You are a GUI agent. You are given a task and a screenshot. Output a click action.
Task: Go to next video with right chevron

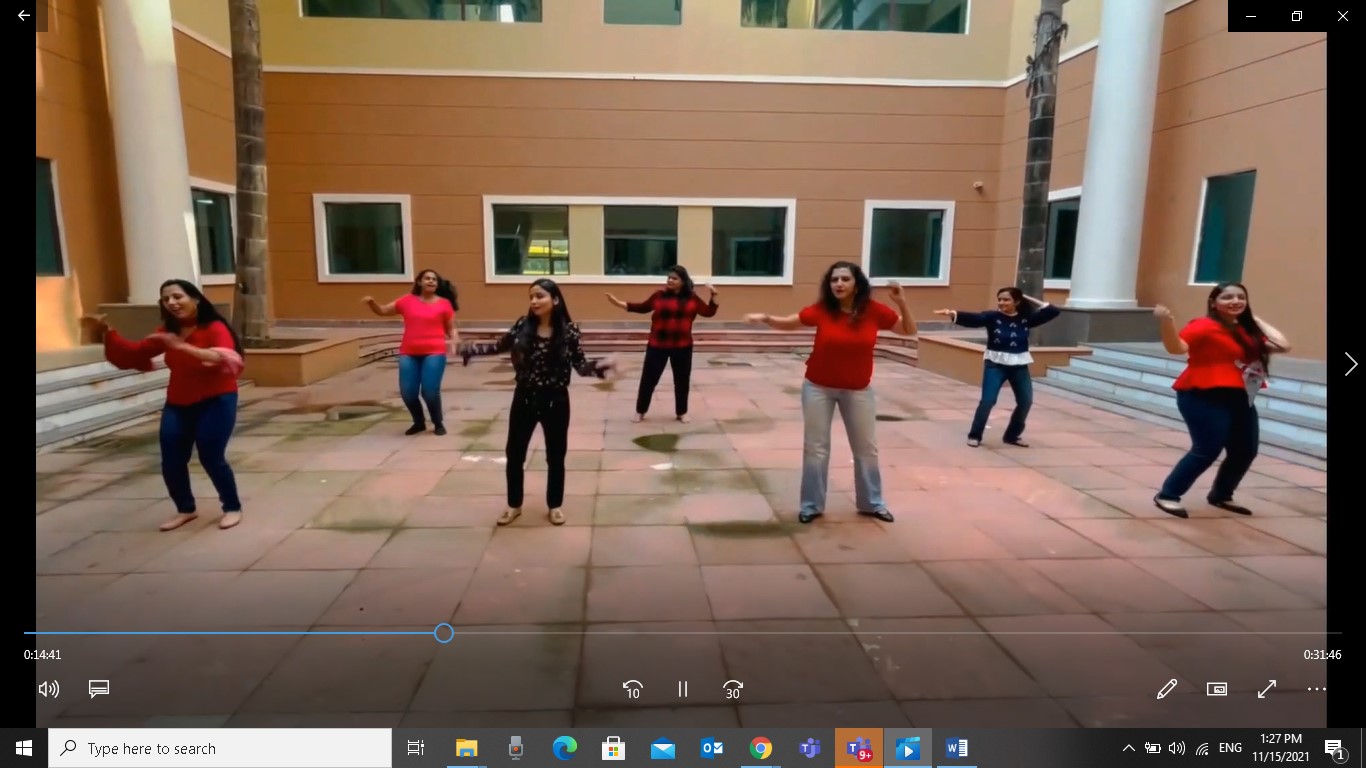[x=1350, y=364]
